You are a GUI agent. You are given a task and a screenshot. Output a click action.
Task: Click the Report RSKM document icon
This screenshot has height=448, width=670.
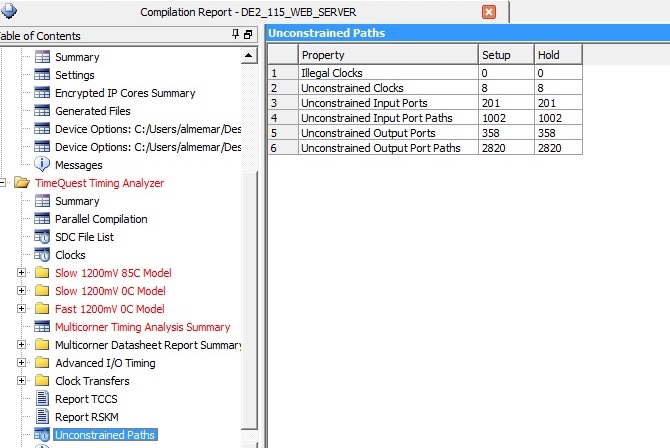click(x=42, y=416)
